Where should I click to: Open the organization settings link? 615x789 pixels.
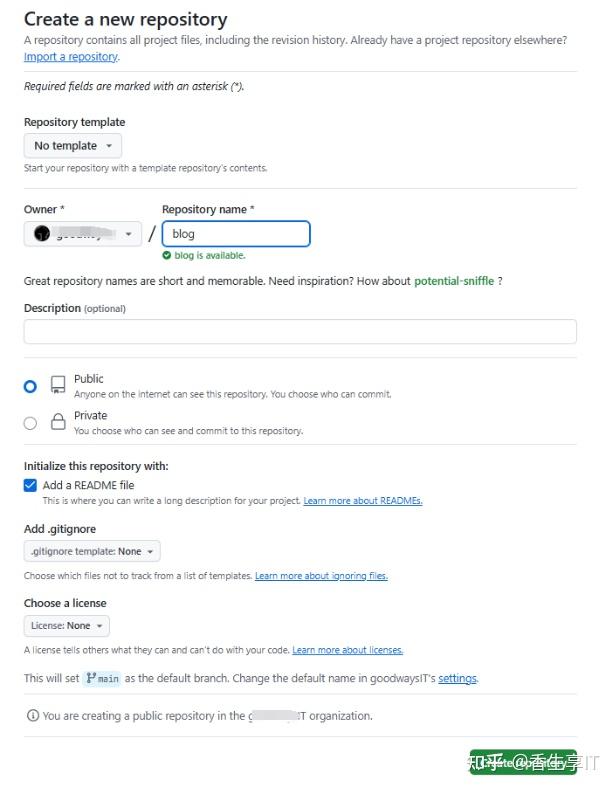[x=457, y=678]
